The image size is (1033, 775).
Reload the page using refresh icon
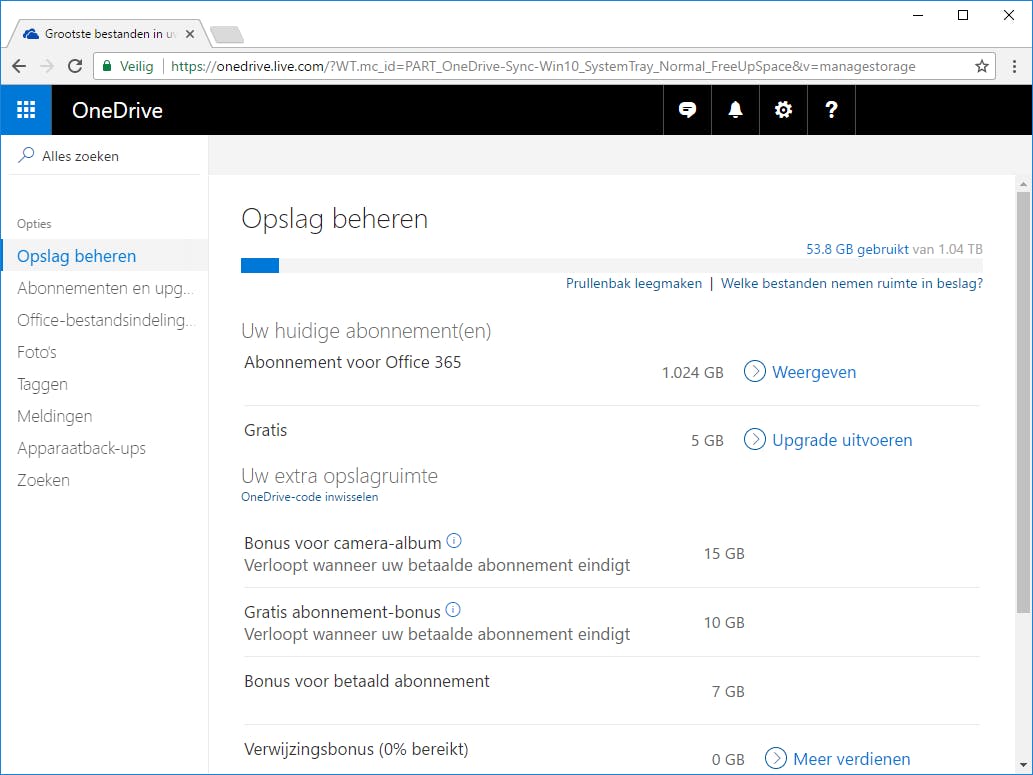point(75,66)
